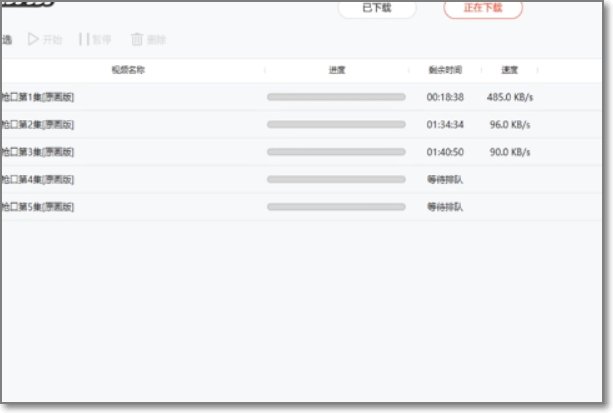Viewport: 613px width, 413px height.
Task: Switch to the 正在下载 tab
Action: pos(483,8)
